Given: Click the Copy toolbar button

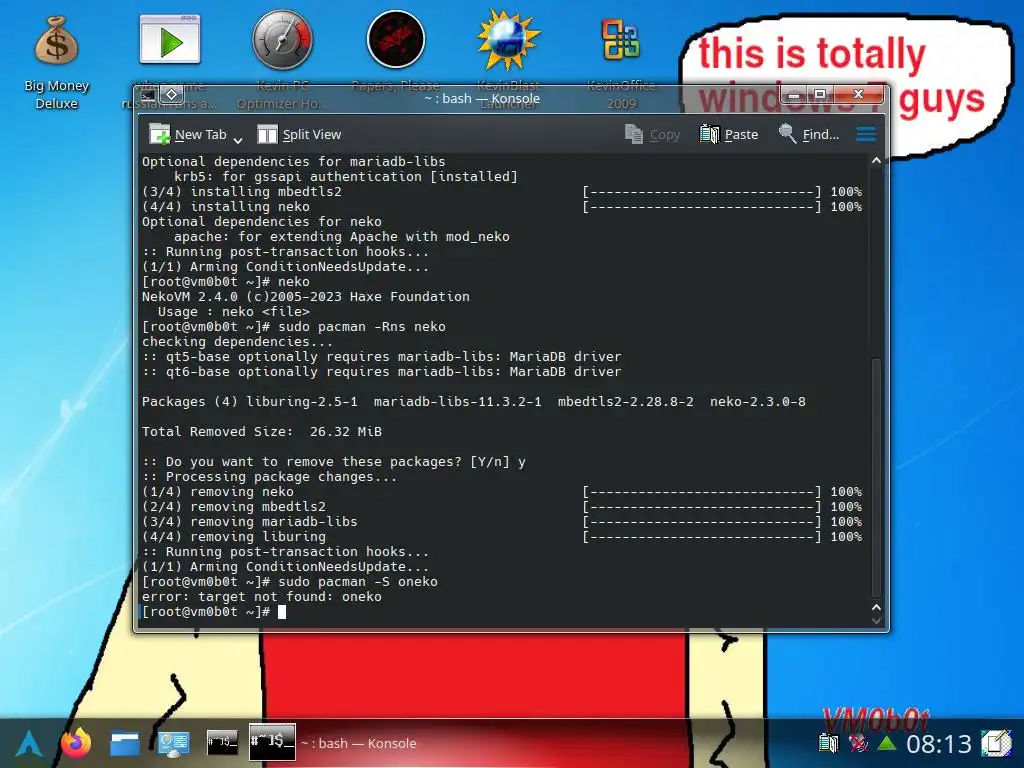Looking at the screenshot, I should 652,135.
